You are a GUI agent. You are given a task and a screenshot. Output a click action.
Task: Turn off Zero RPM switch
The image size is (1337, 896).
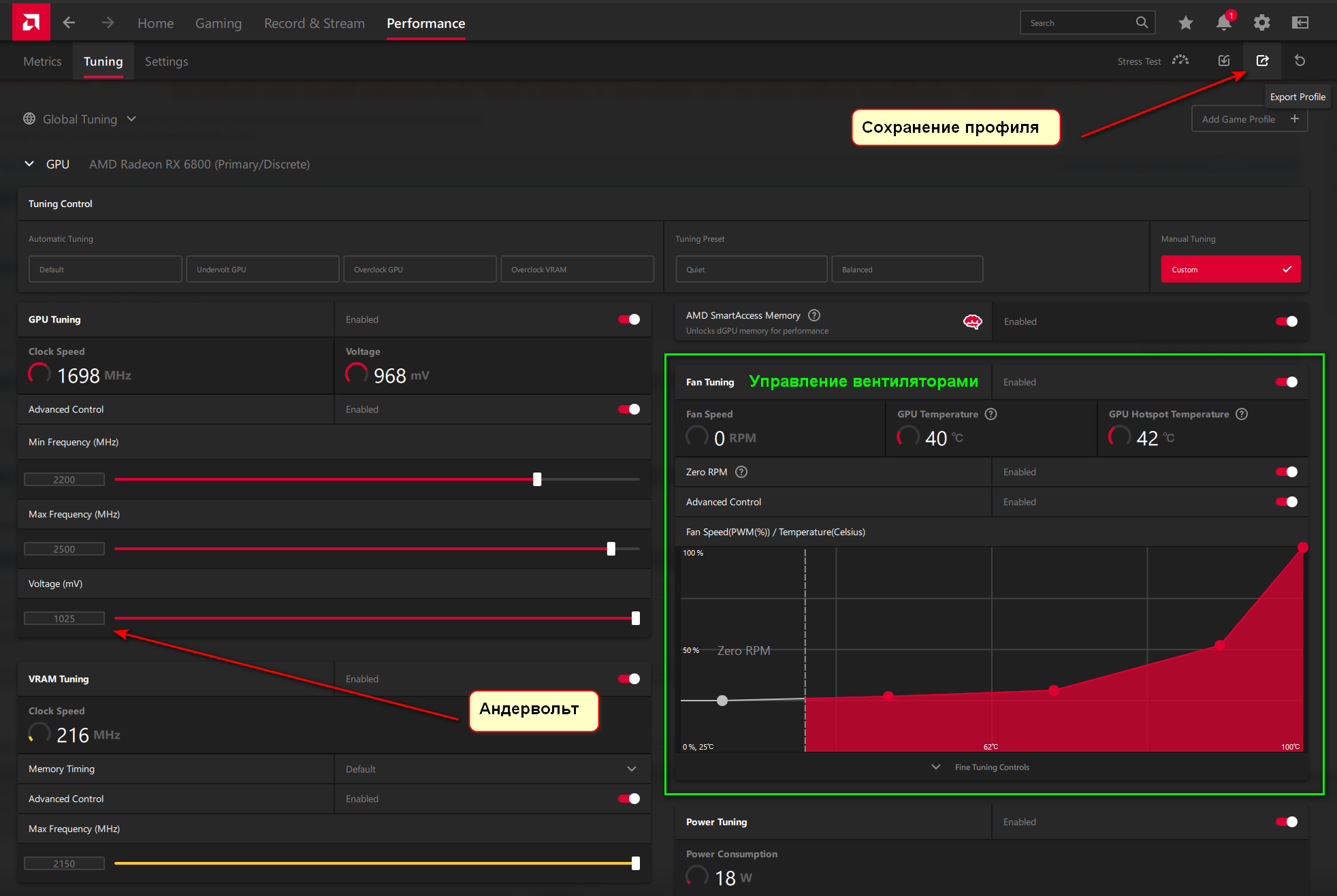[x=1286, y=472]
